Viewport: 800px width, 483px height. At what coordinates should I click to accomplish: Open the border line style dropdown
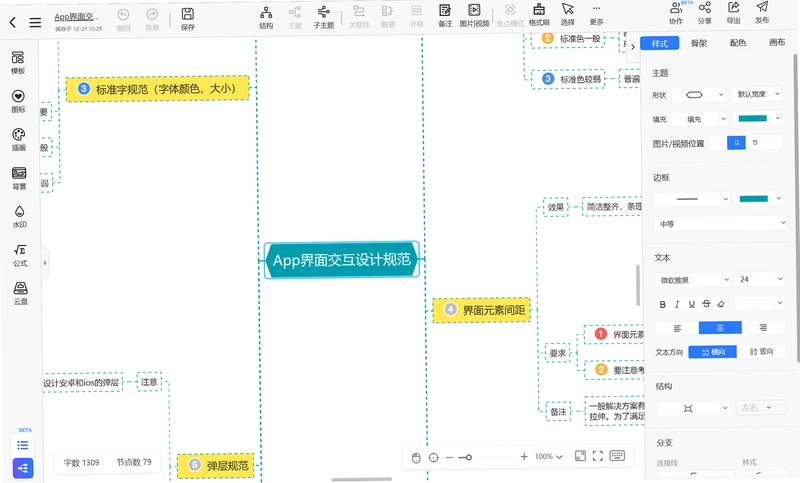coord(692,199)
